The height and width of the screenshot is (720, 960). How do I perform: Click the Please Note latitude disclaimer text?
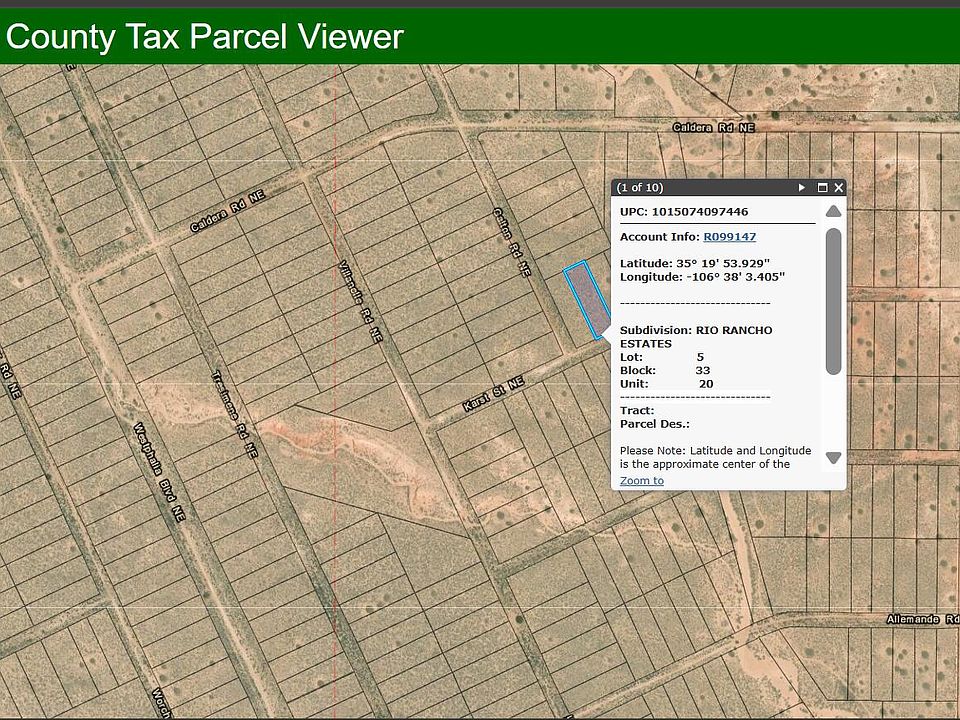click(715, 457)
